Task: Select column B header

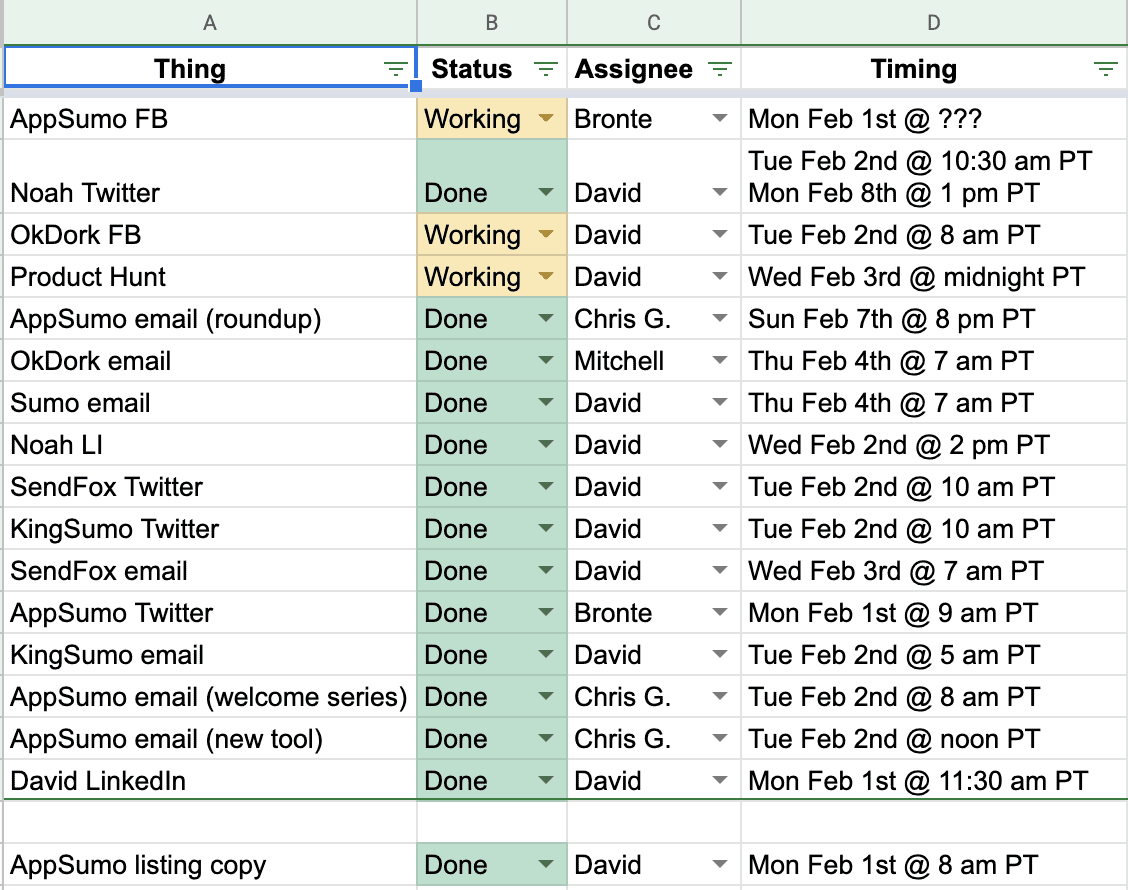Action: pyautogui.click(x=492, y=22)
